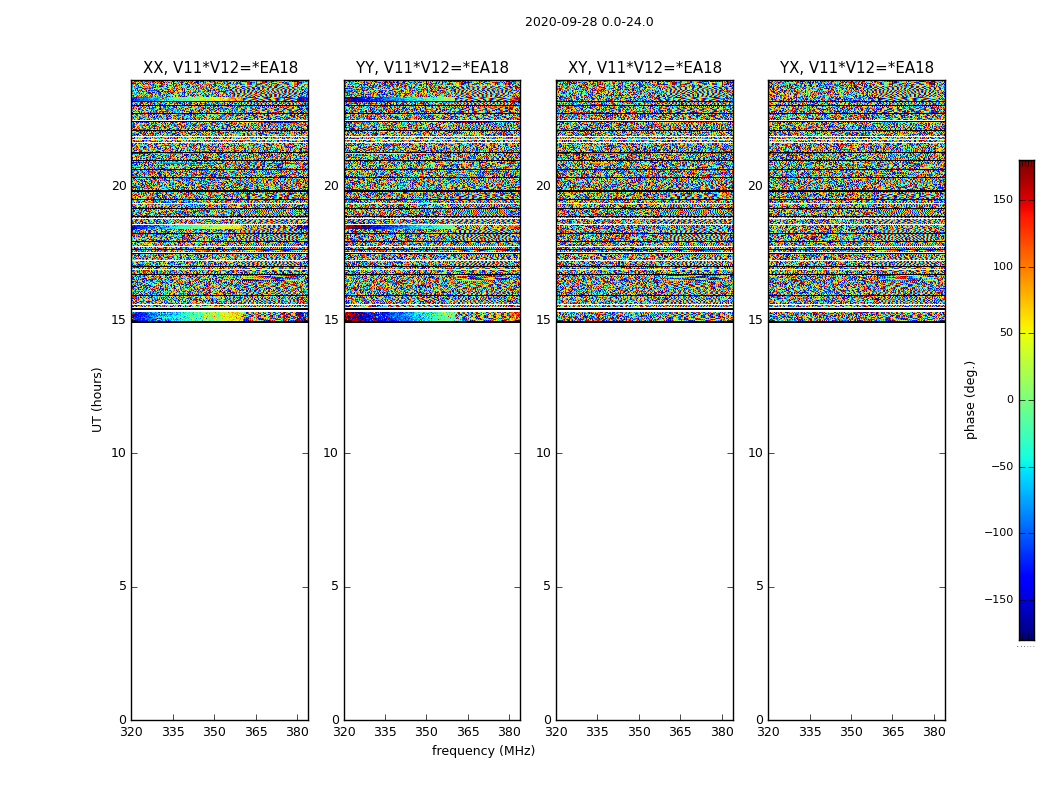
Task: Click the "365" x-tick under the YY panel
Action: [468, 732]
